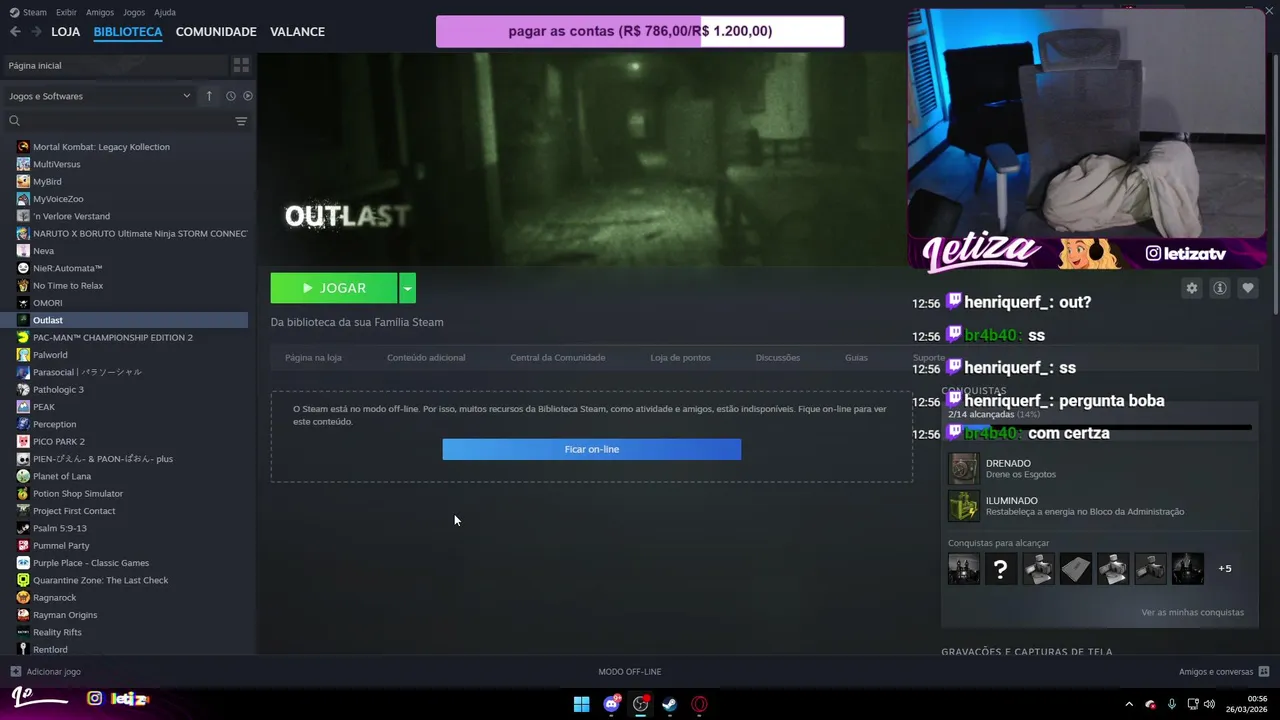Open the JOGAR launch options arrow
The height and width of the screenshot is (720, 1280).
(407, 288)
